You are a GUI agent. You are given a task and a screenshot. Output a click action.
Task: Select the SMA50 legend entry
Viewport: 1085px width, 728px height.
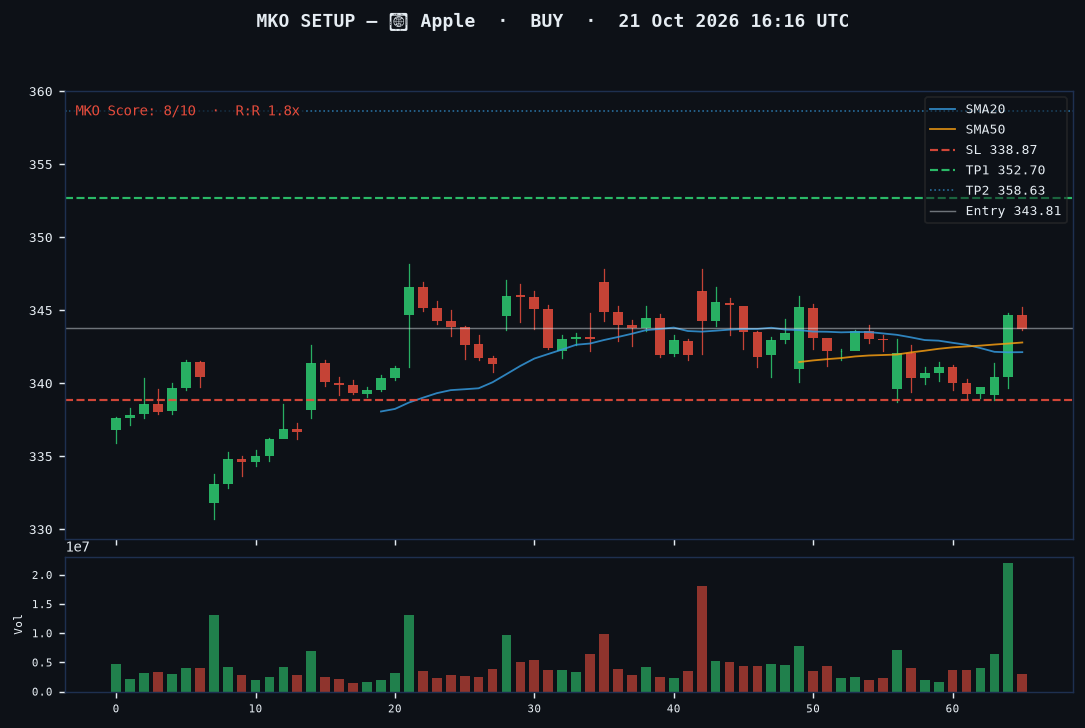tap(967, 129)
